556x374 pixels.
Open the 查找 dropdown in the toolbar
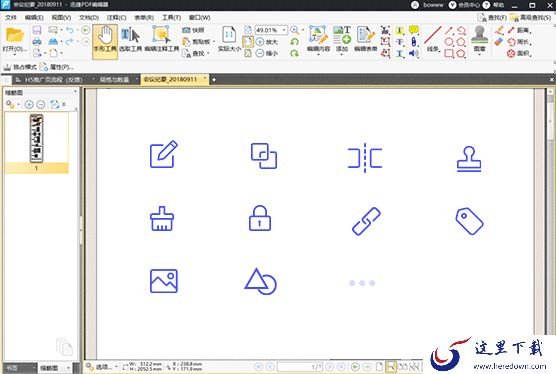coord(195,53)
